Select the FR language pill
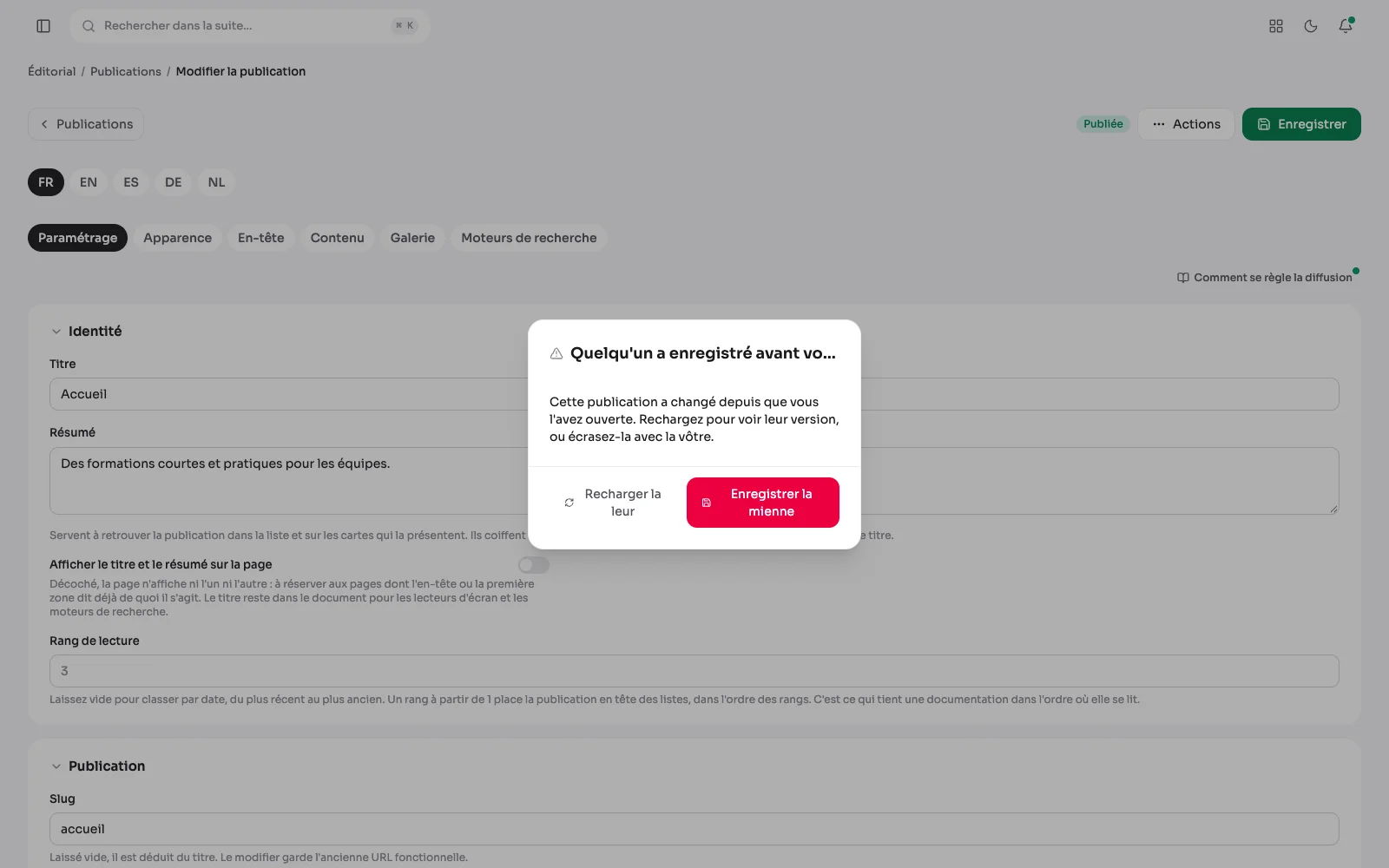This screenshot has height=868, width=1389. pyautogui.click(x=46, y=182)
